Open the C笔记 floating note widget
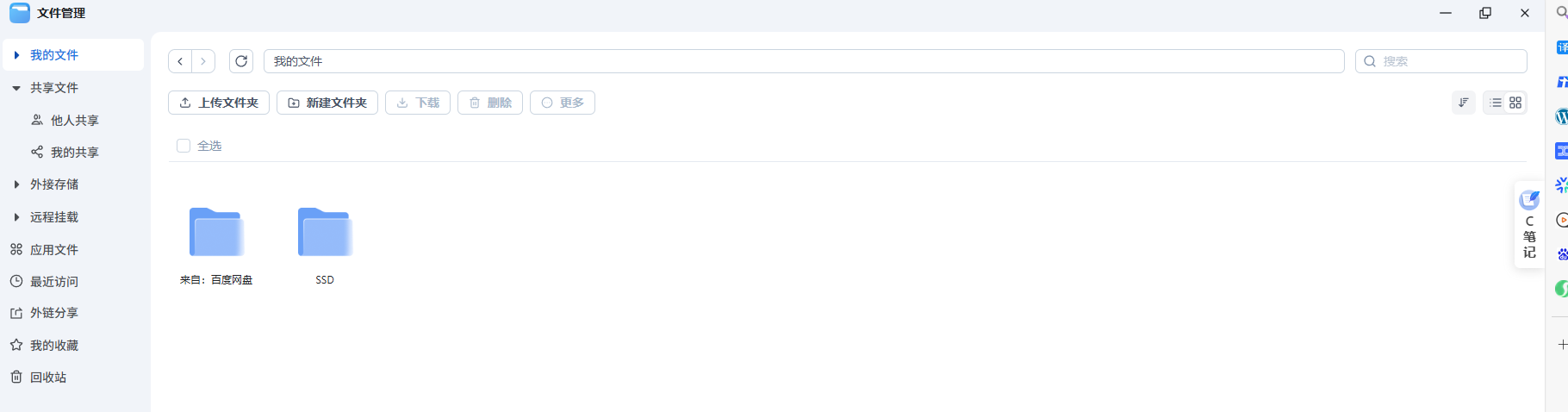Image resolution: width=1568 pixels, height=412 pixels. [1529, 224]
